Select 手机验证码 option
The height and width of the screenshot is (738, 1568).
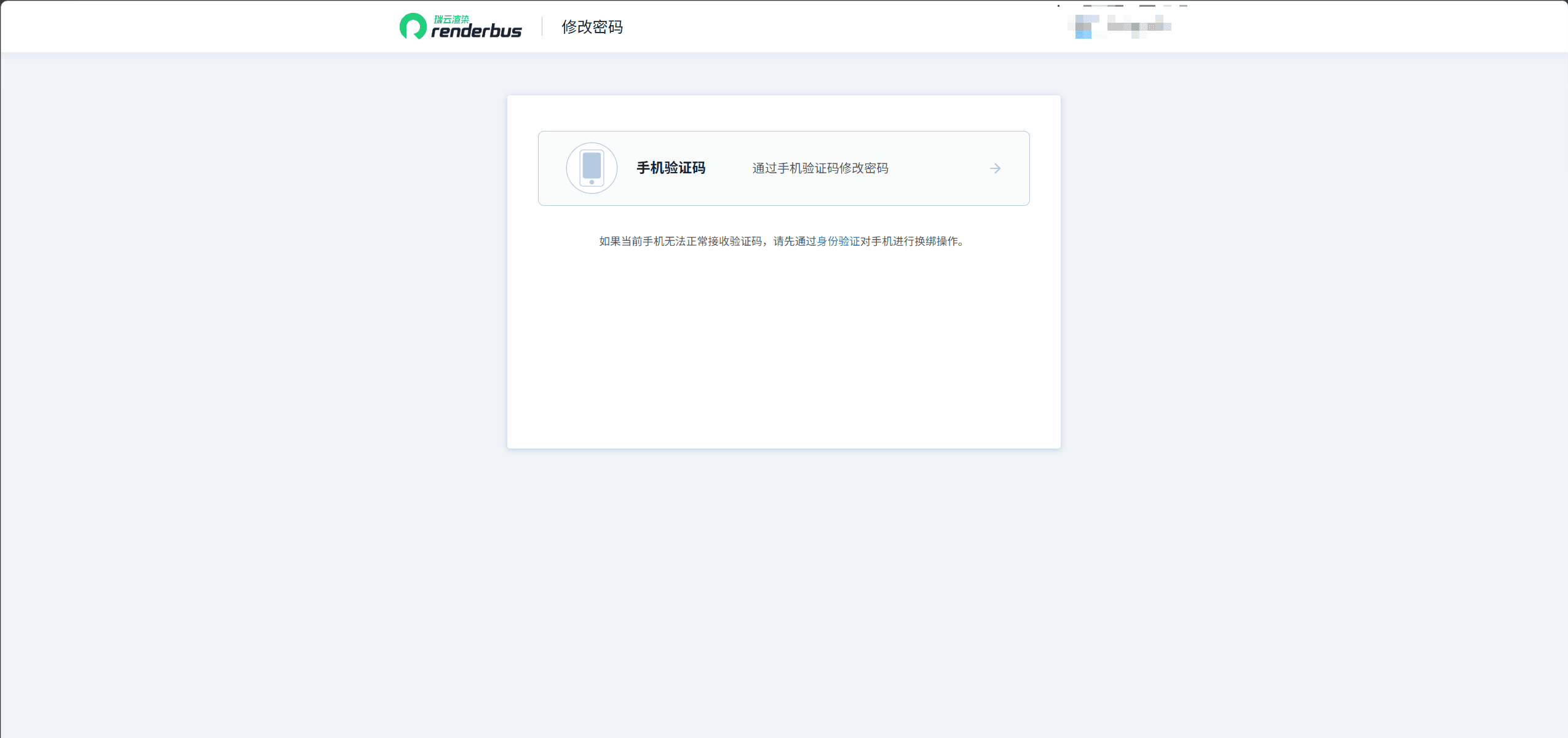783,168
